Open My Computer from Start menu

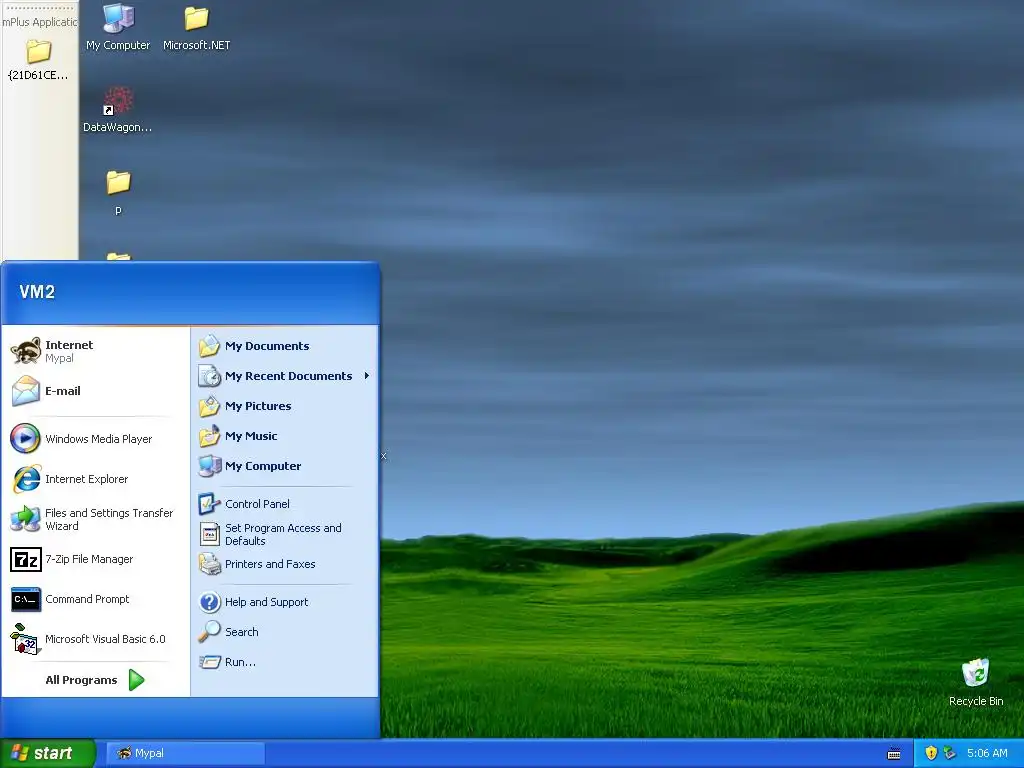click(285, 466)
